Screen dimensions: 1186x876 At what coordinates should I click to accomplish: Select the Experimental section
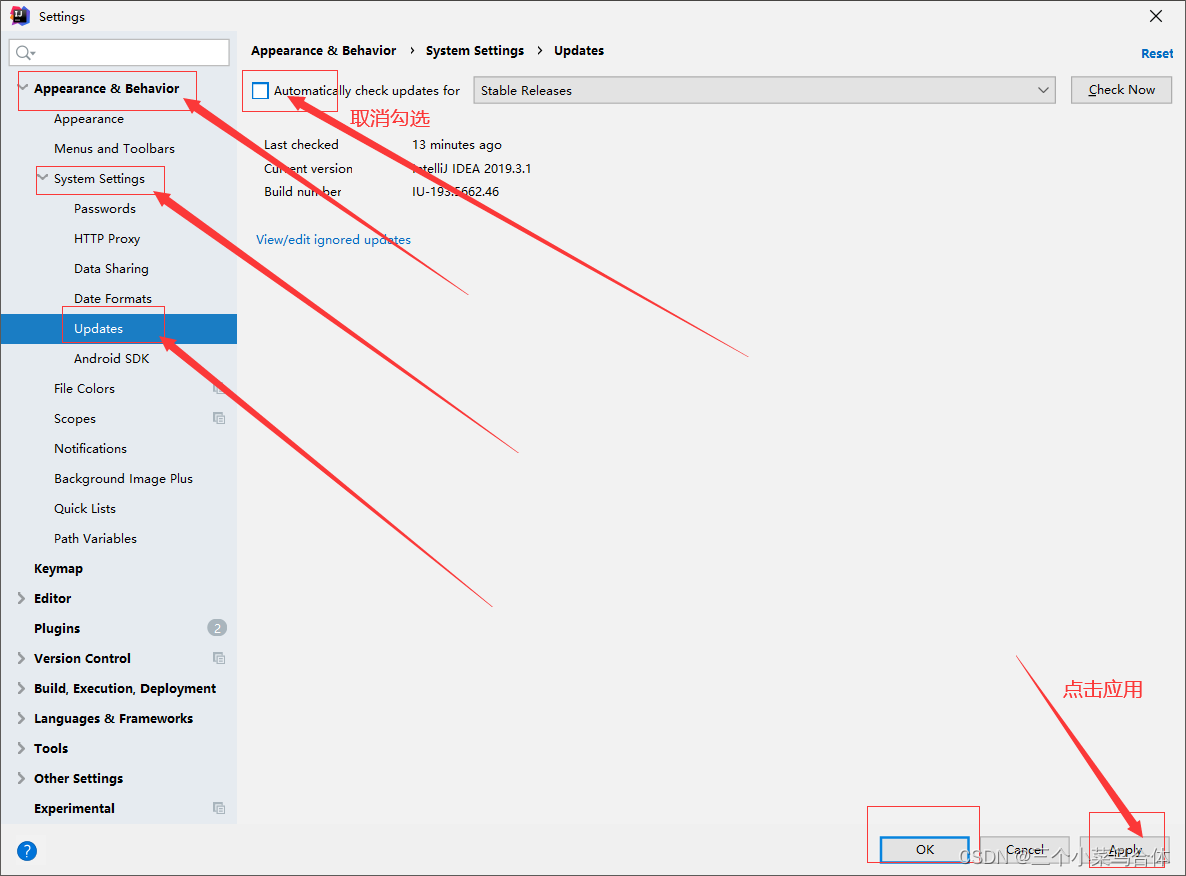(x=74, y=809)
